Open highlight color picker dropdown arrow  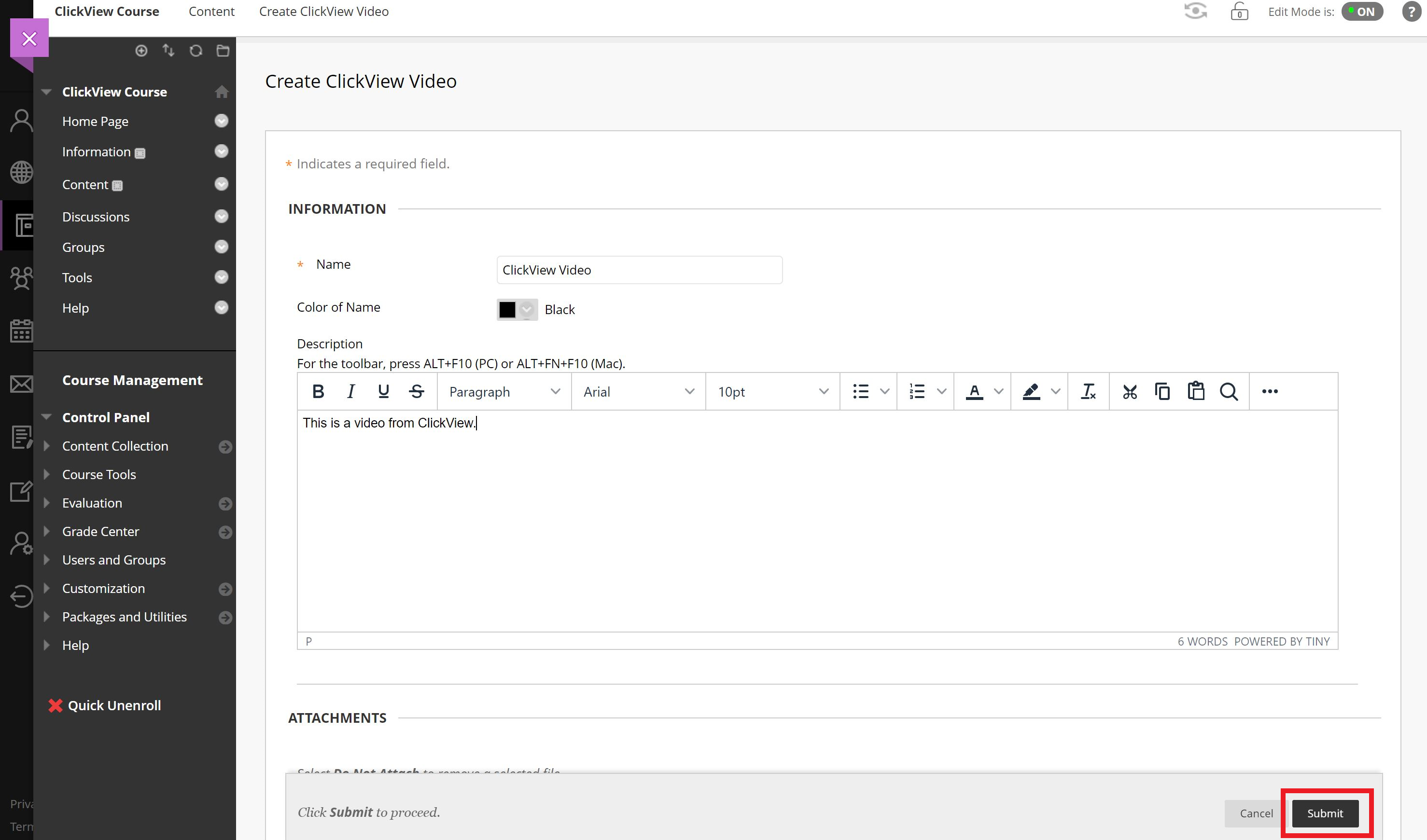tap(1056, 391)
